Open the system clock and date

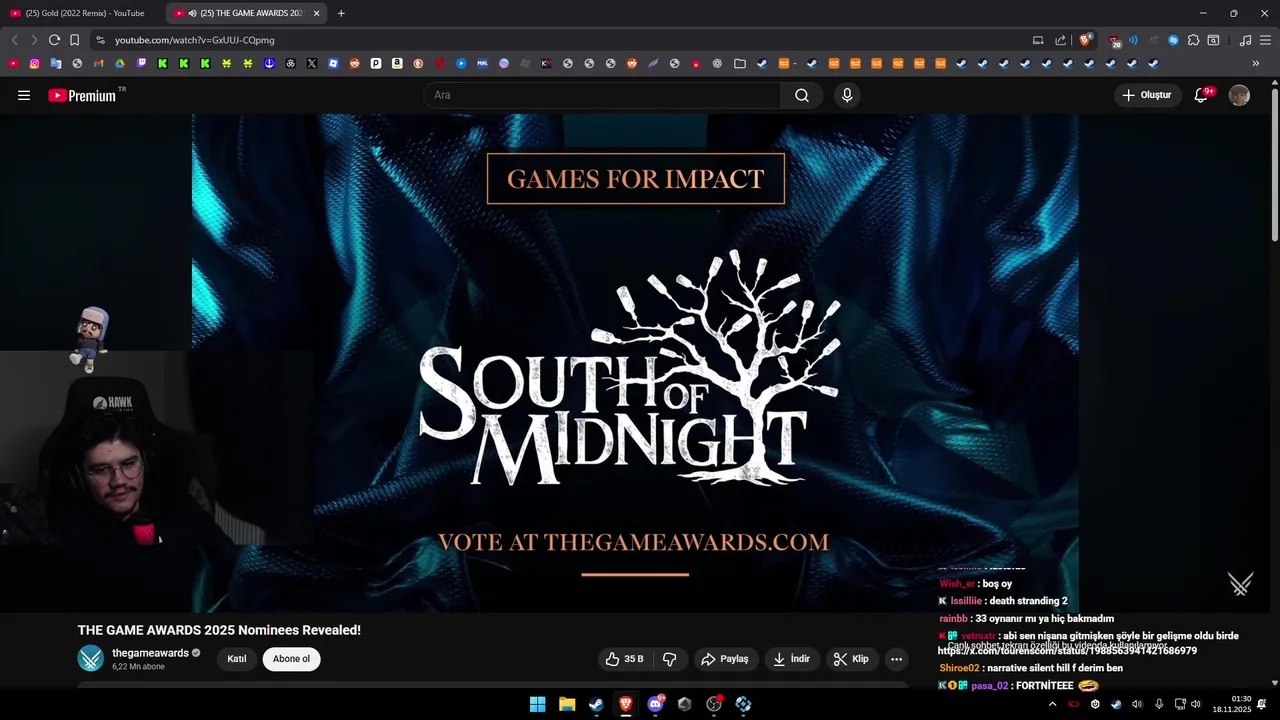[x=1231, y=704]
